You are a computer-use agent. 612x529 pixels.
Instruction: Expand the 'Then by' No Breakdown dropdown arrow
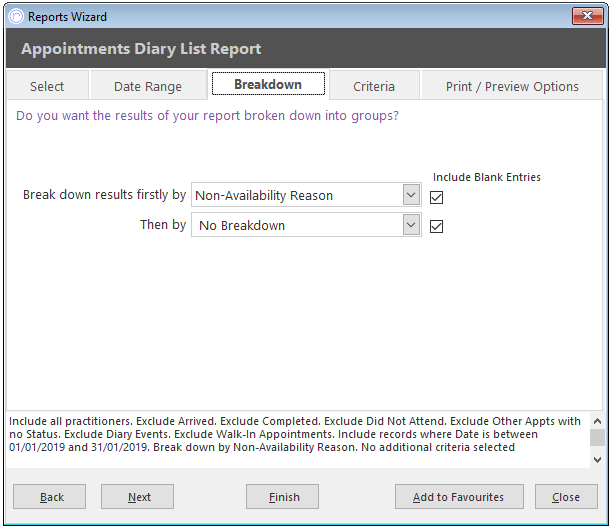click(411, 224)
